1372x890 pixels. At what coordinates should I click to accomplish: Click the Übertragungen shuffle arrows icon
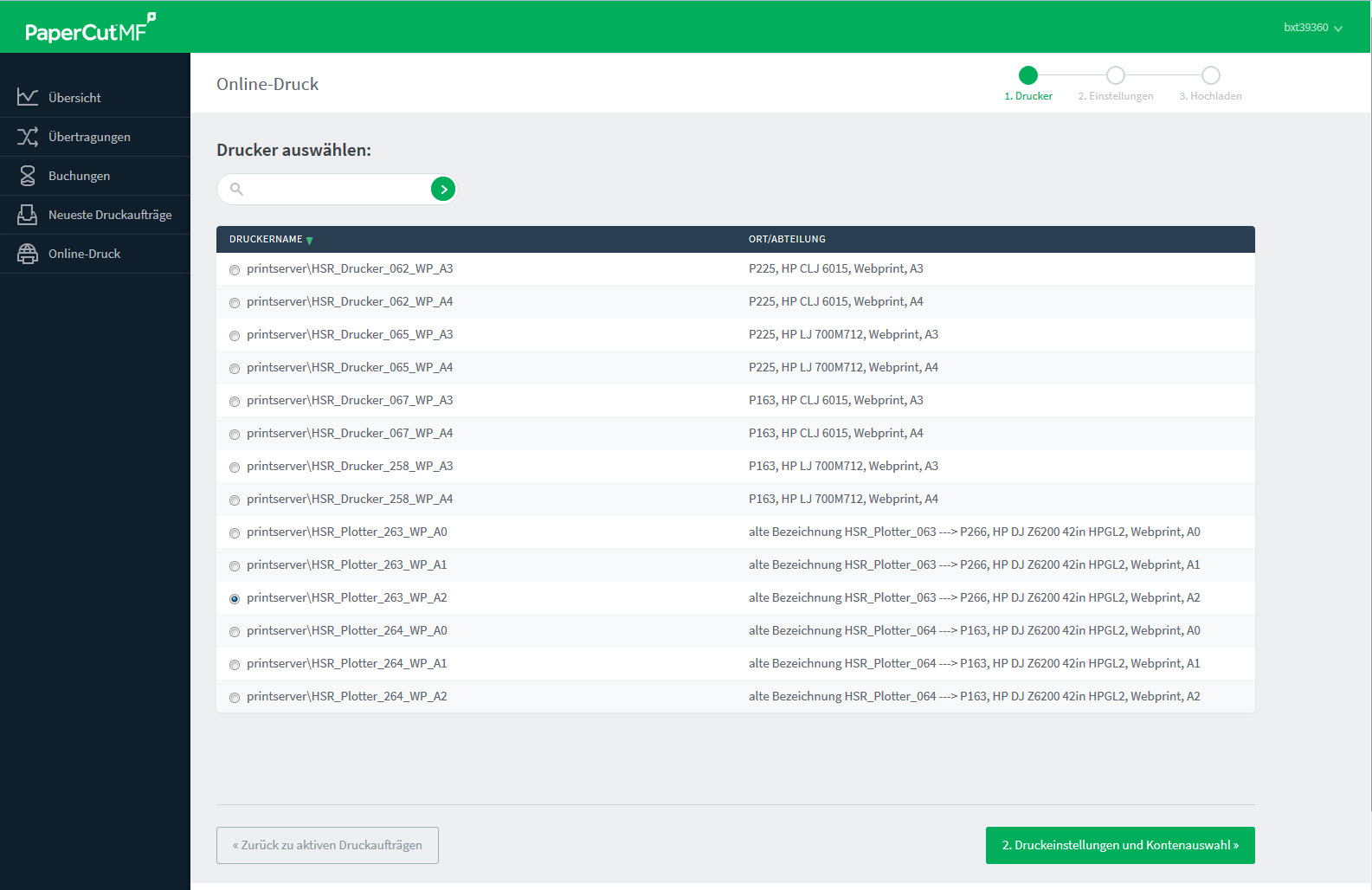pyautogui.click(x=28, y=137)
